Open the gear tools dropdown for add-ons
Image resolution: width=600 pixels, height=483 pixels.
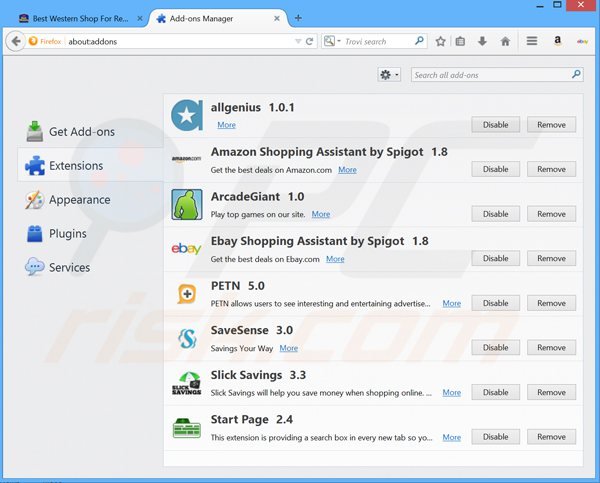click(389, 75)
